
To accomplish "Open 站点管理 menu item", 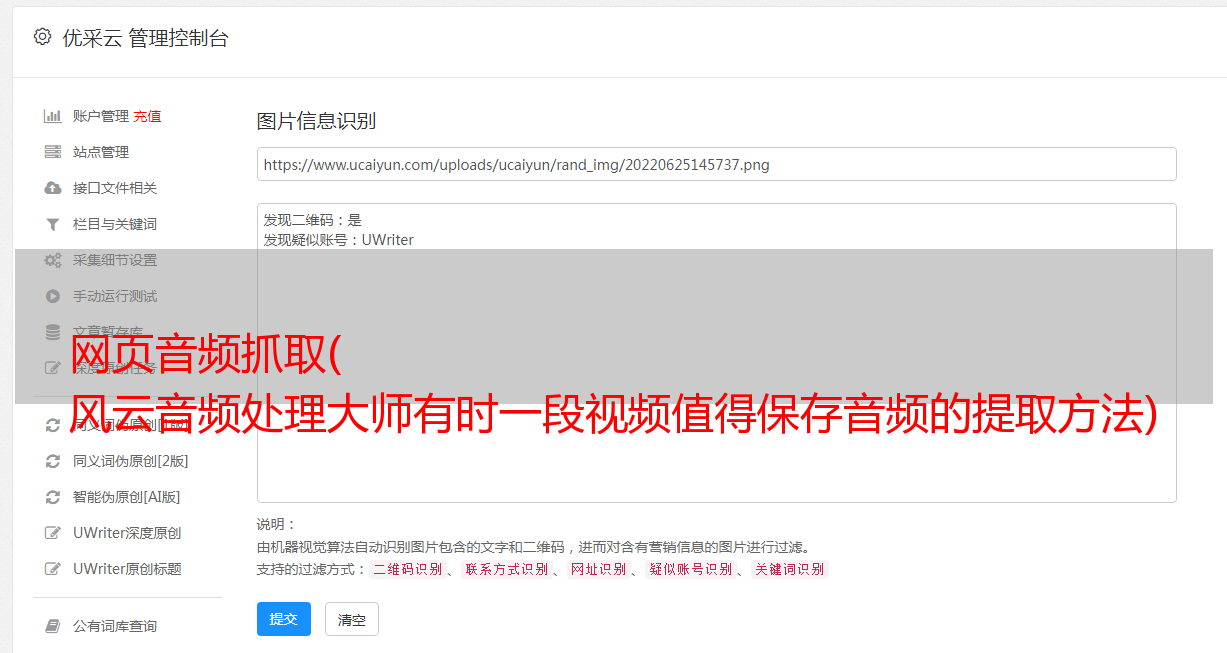I will [101, 152].
